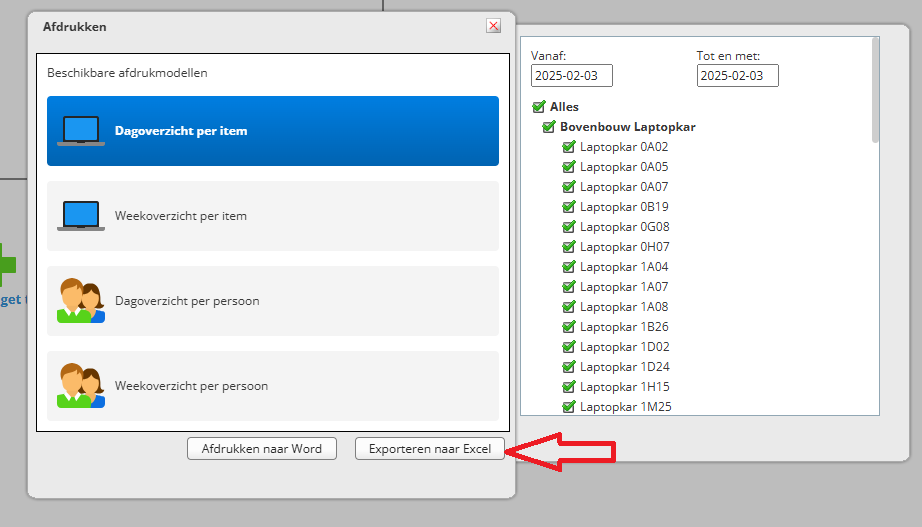Close the Afdrukken dialog
Viewport: 922px width, 527px height.
[493, 26]
